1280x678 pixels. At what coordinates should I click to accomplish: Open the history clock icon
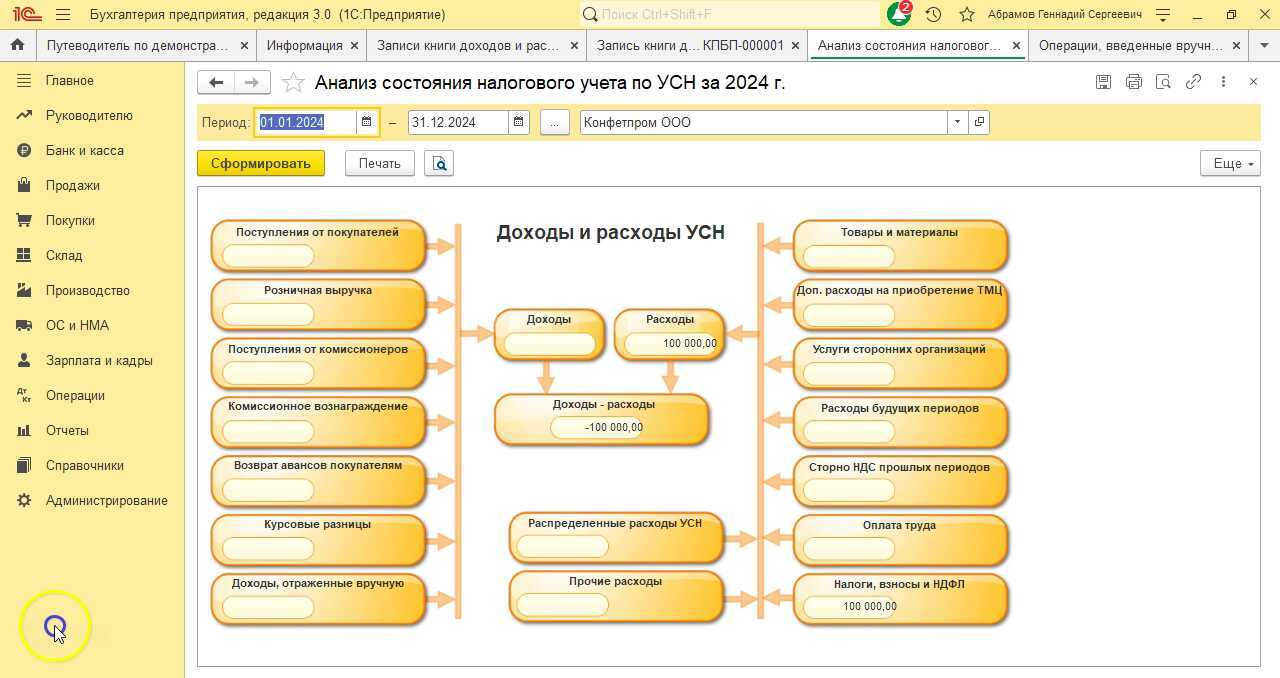tap(933, 15)
